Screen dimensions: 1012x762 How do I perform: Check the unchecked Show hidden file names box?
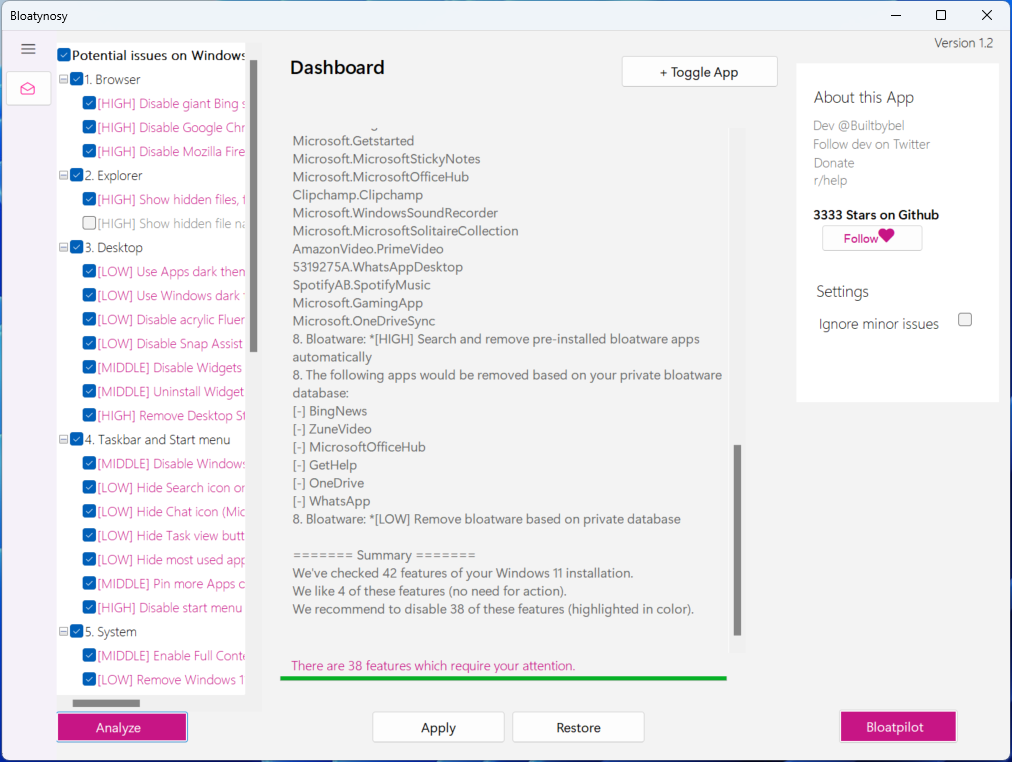point(90,223)
